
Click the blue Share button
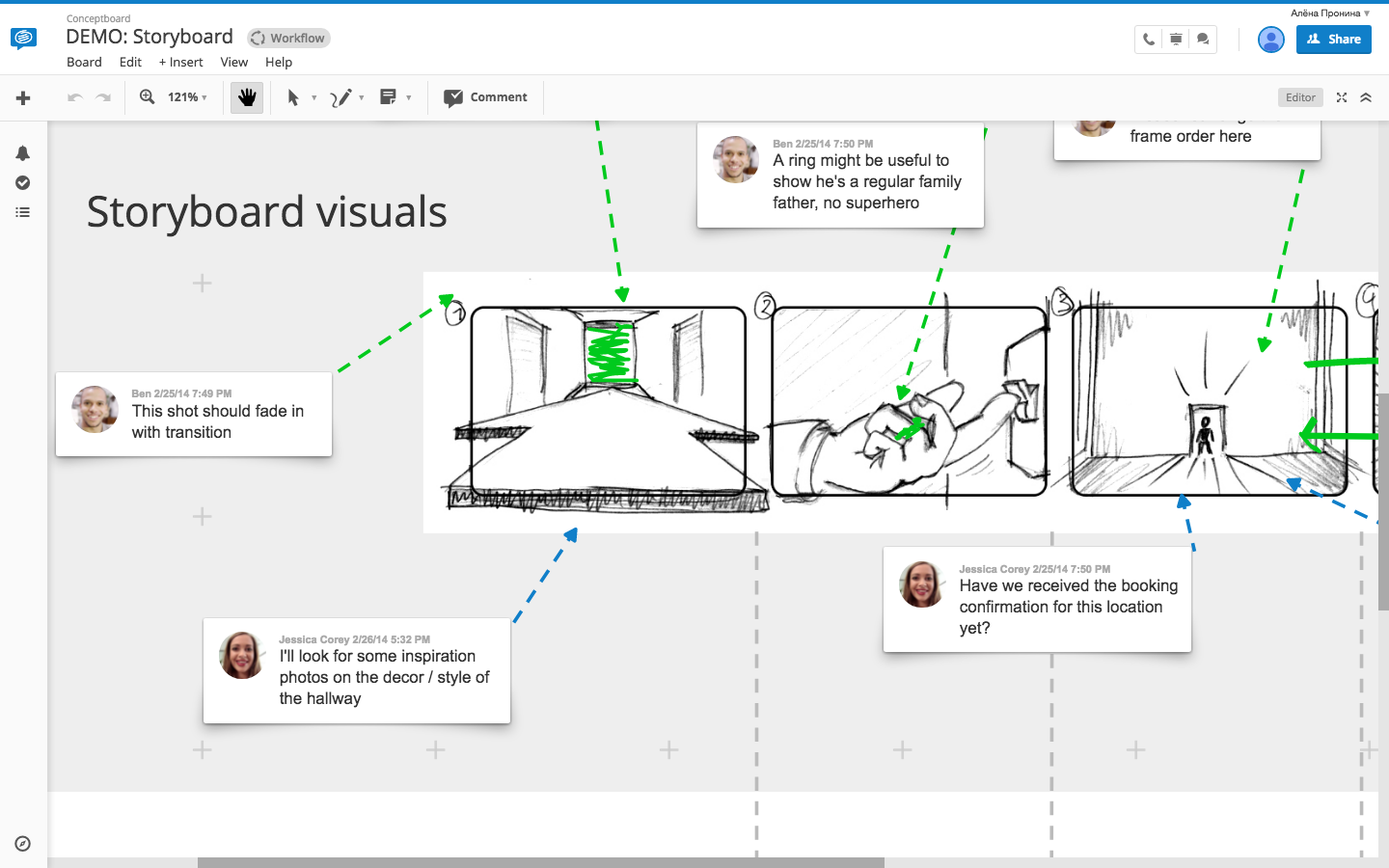coord(1333,40)
